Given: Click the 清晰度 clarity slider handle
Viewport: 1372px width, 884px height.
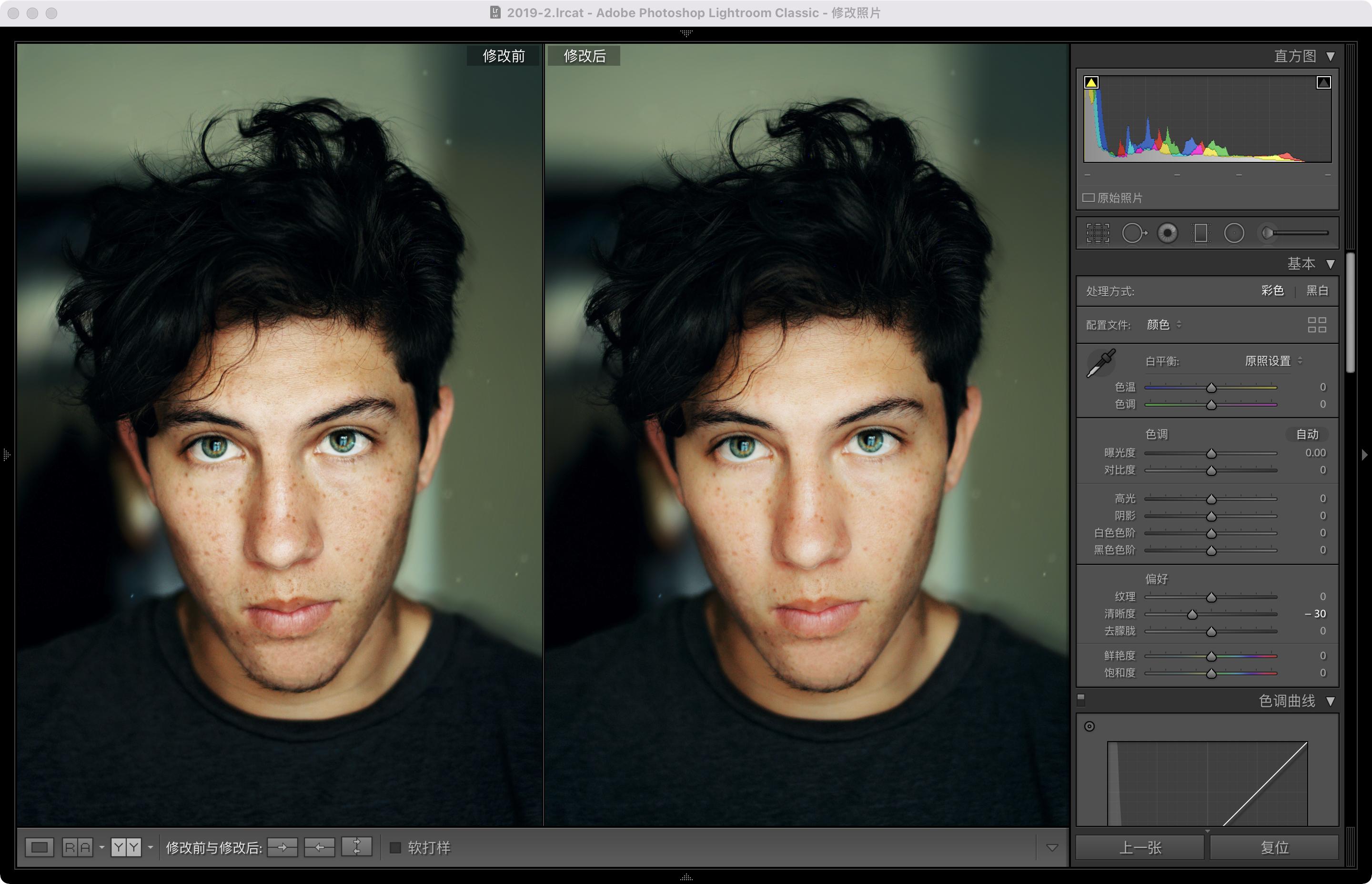Looking at the screenshot, I should 1192,615.
